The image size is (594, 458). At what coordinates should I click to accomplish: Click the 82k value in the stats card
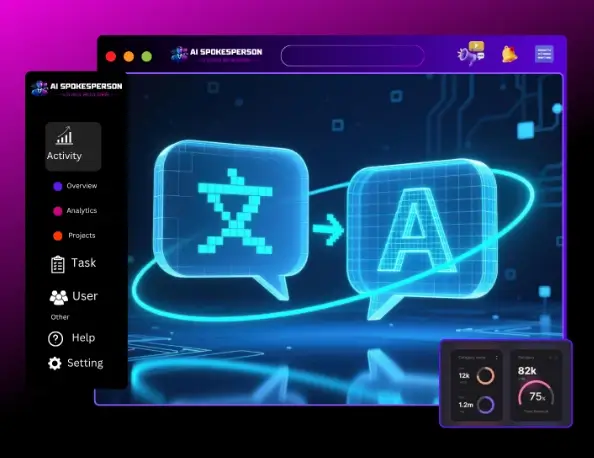pyautogui.click(x=527, y=370)
